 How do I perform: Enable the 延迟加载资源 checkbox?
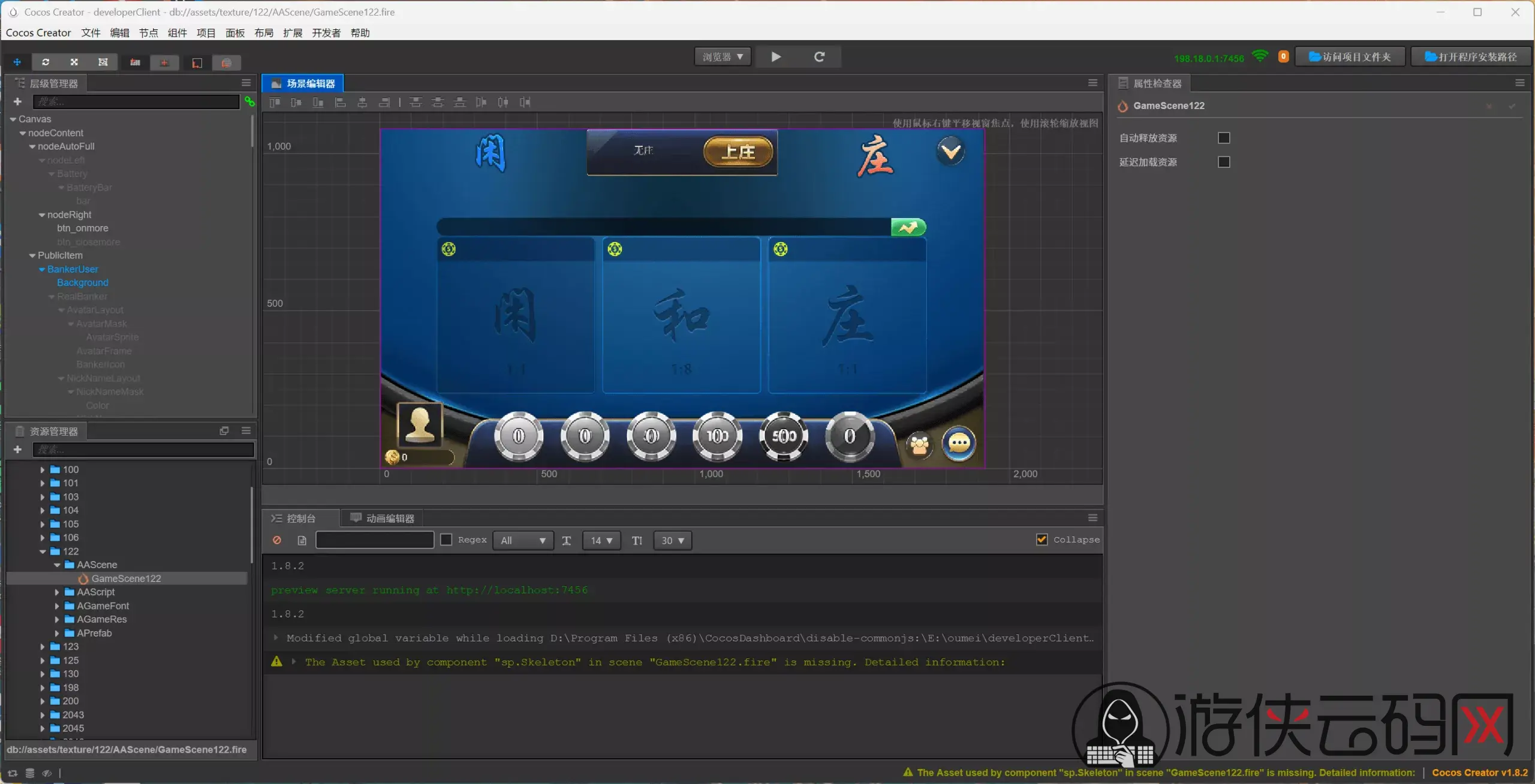[x=1224, y=162]
